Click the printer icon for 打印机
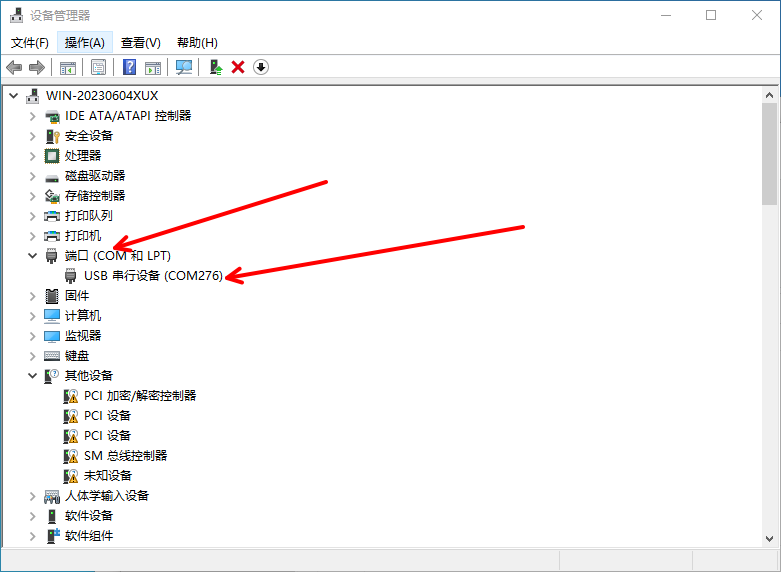The image size is (781, 572). tap(52, 236)
